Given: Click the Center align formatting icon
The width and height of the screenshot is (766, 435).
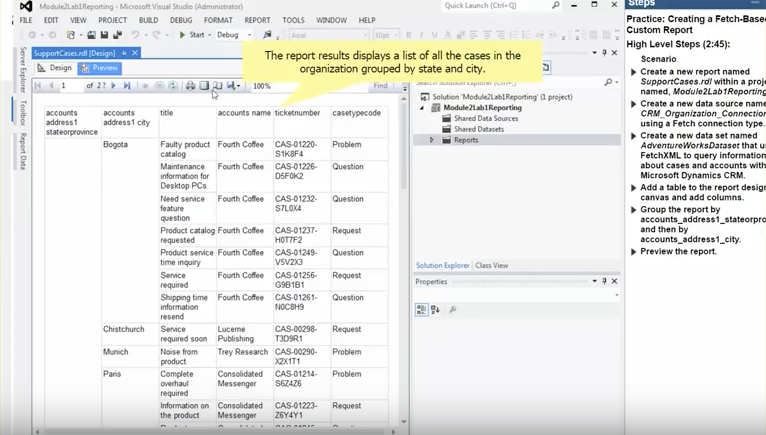Looking at the screenshot, I should click(487, 35).
